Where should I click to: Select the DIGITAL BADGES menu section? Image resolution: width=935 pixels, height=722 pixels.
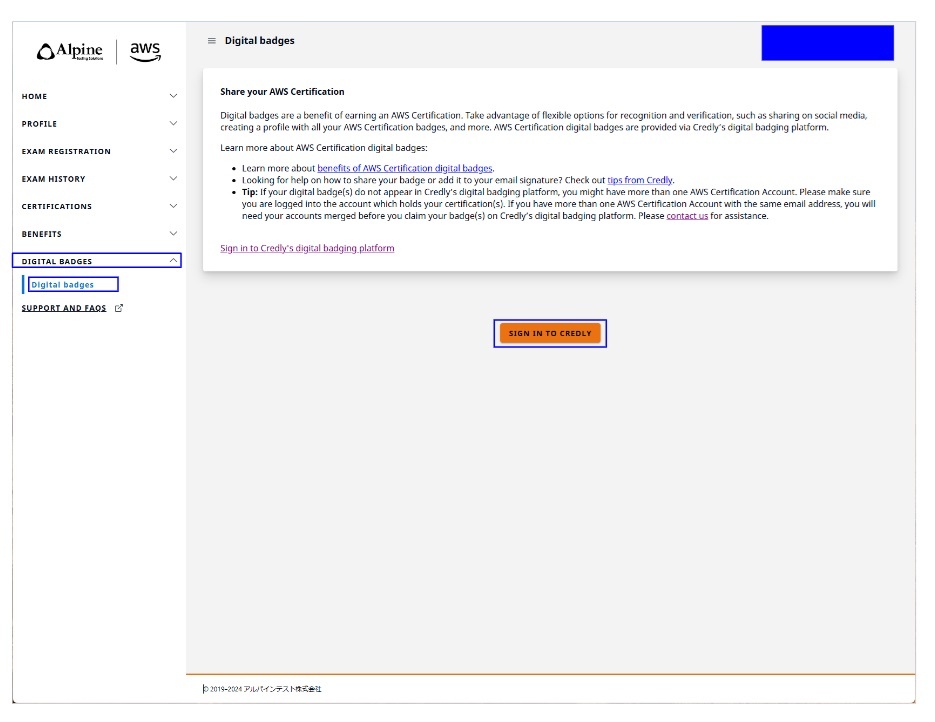point(97,261)
